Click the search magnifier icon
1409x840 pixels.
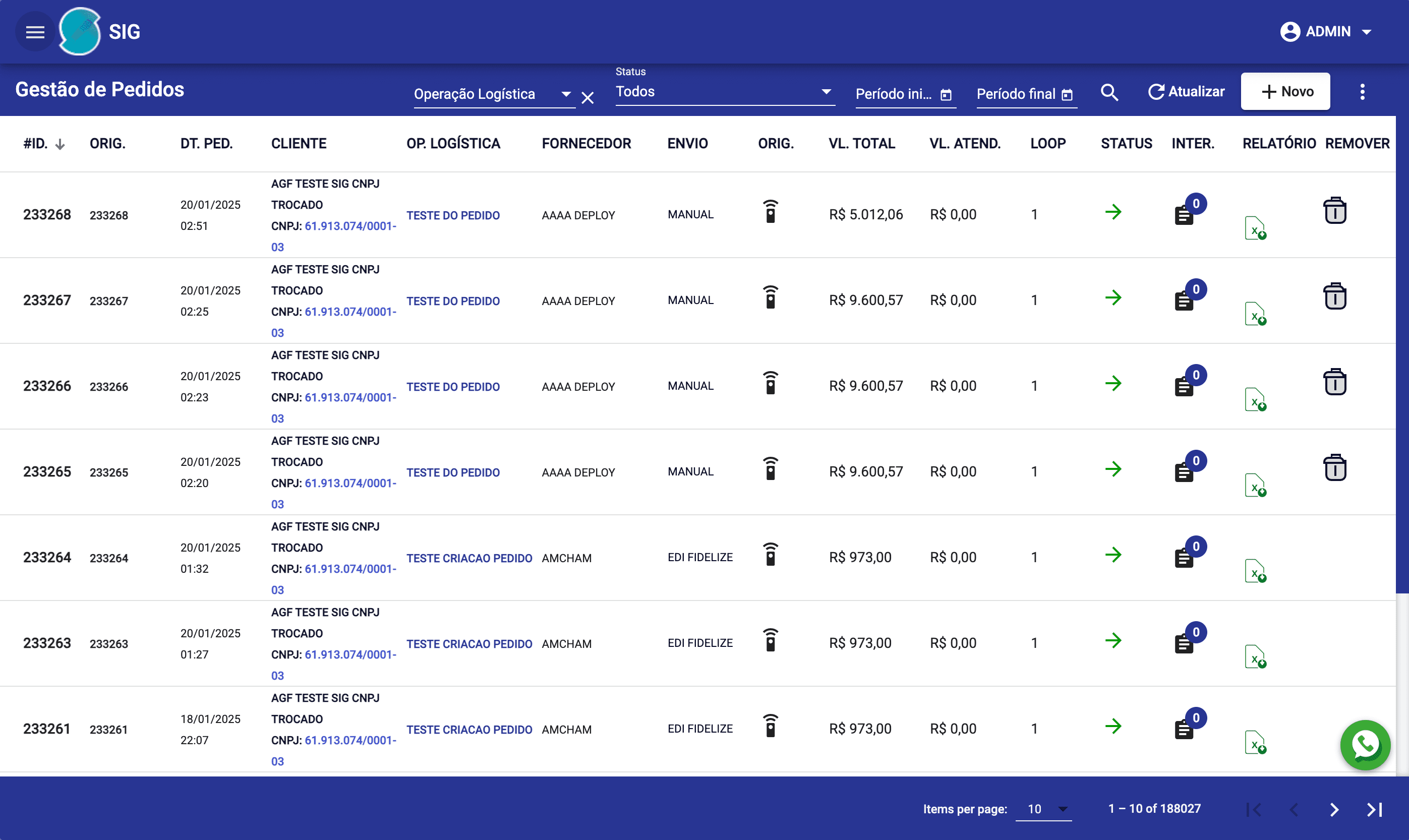pyautogui.click(x=1108, y=92)
